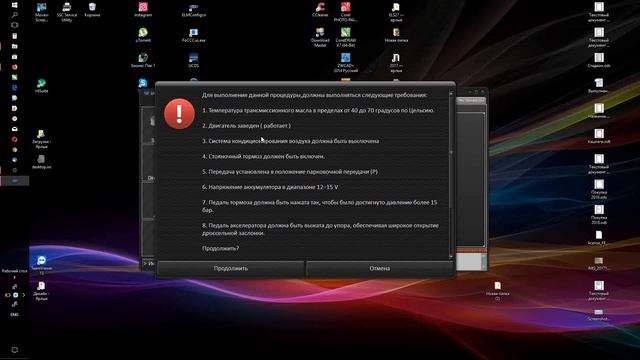Select the Instagram desktop icon
The height and width of the screenshot is (360, 640).
[x=143, y=10]
